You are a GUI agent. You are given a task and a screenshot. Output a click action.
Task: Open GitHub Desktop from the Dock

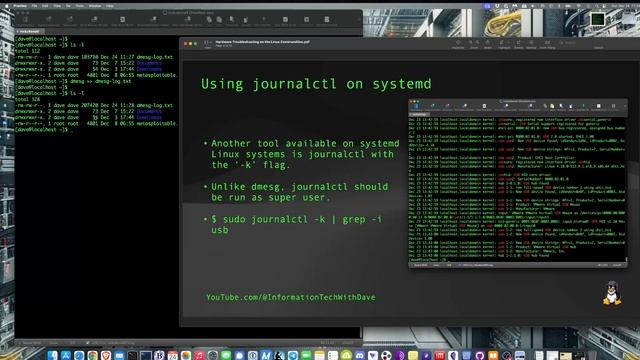pos(480,355)
